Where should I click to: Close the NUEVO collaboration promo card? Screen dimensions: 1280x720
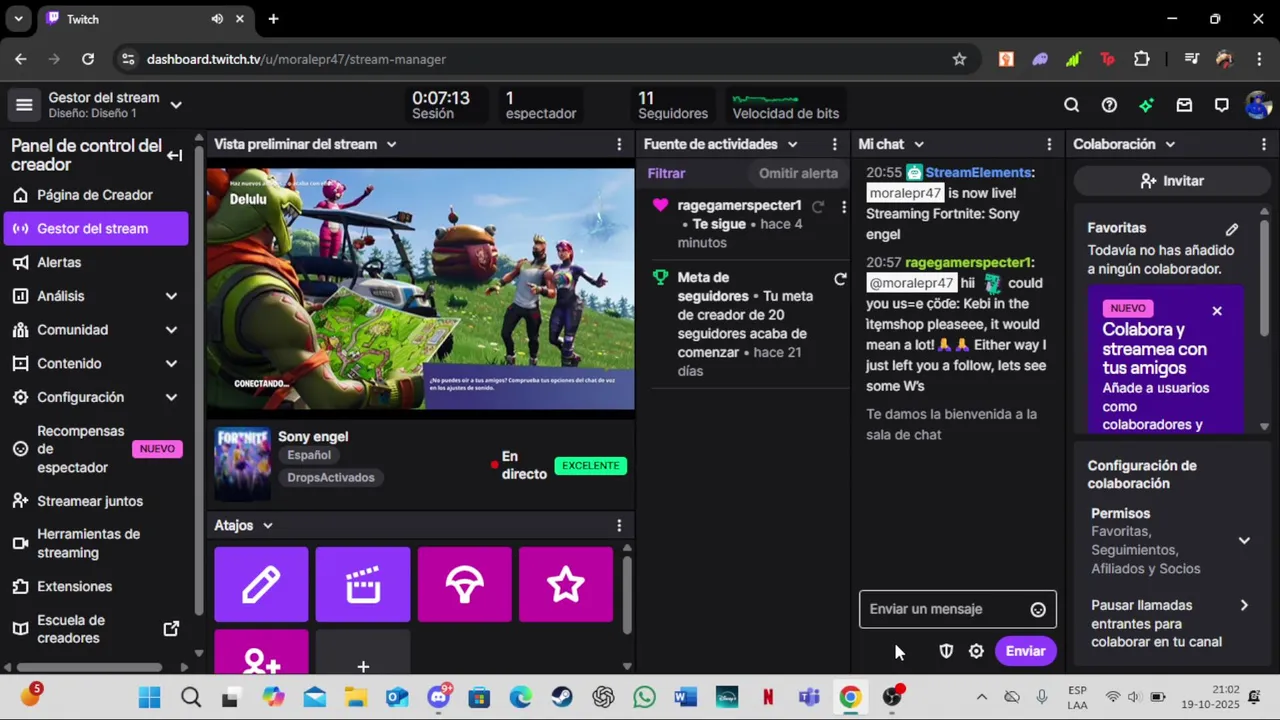point(1217,311)
